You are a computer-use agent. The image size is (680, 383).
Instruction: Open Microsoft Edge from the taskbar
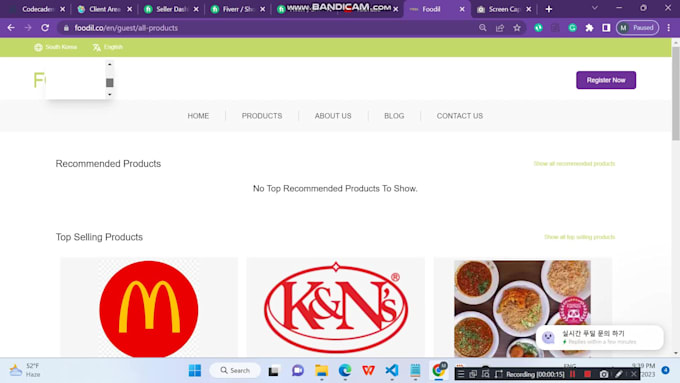(345, 371)
